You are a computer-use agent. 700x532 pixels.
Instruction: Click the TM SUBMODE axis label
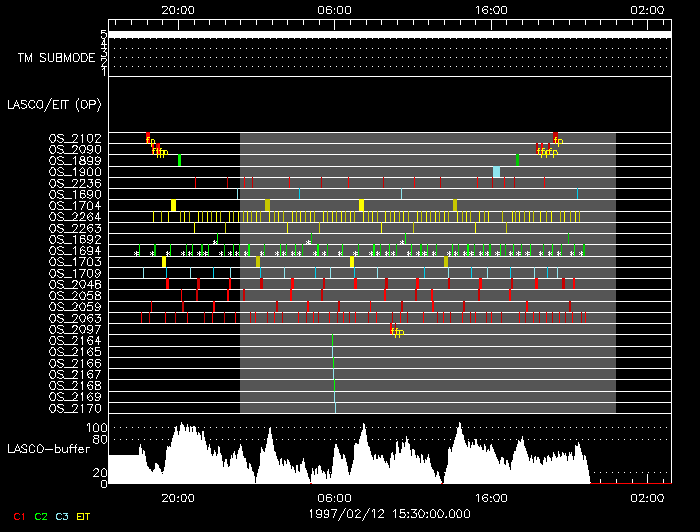point(56,58)
